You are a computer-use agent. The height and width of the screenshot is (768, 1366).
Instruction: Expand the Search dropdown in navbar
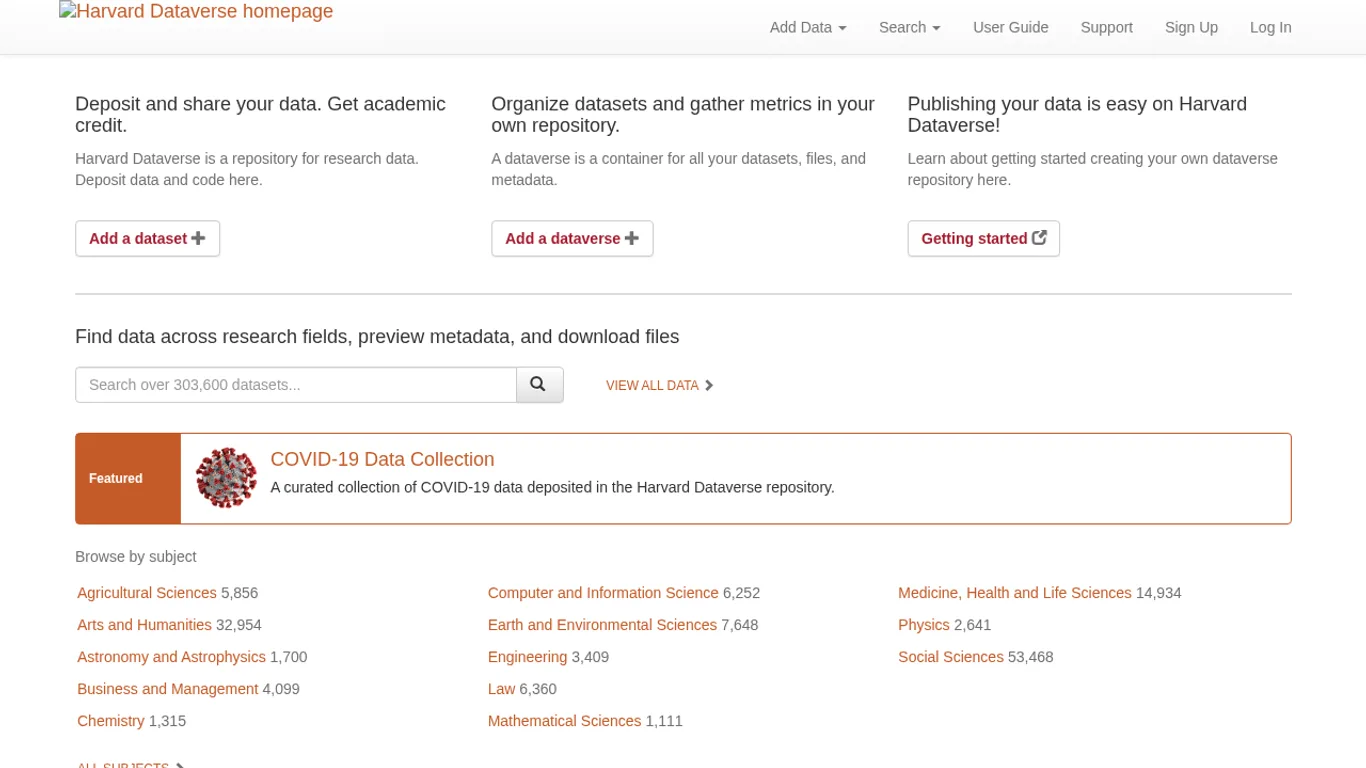click(910, 27)
